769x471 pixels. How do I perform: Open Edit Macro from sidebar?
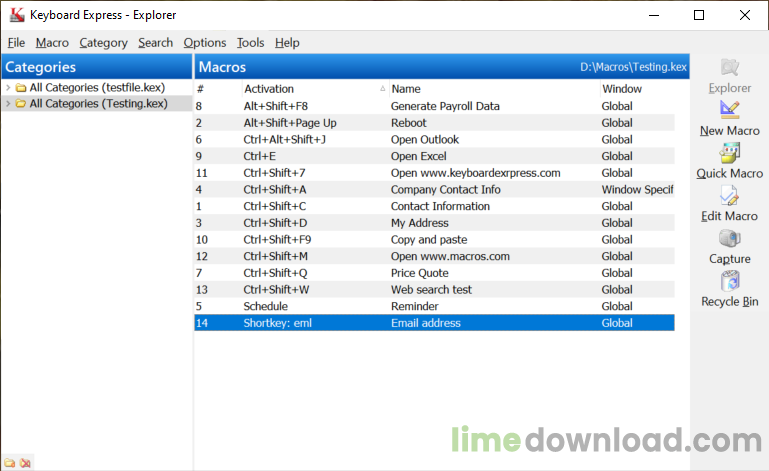pyautogui.click(x=729, y=195)
